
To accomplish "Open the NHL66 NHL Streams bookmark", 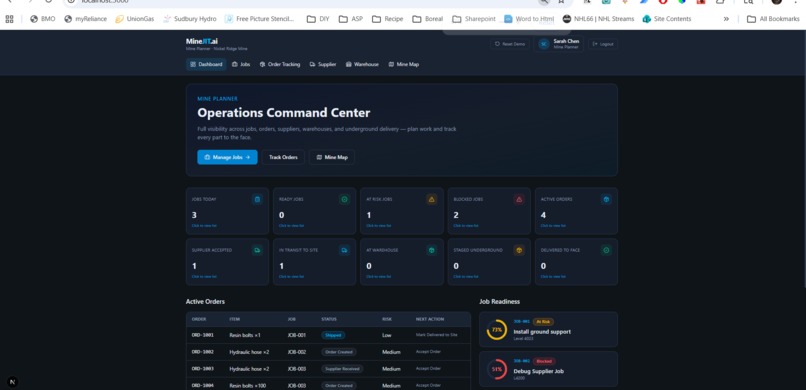I will coord(598,19).
